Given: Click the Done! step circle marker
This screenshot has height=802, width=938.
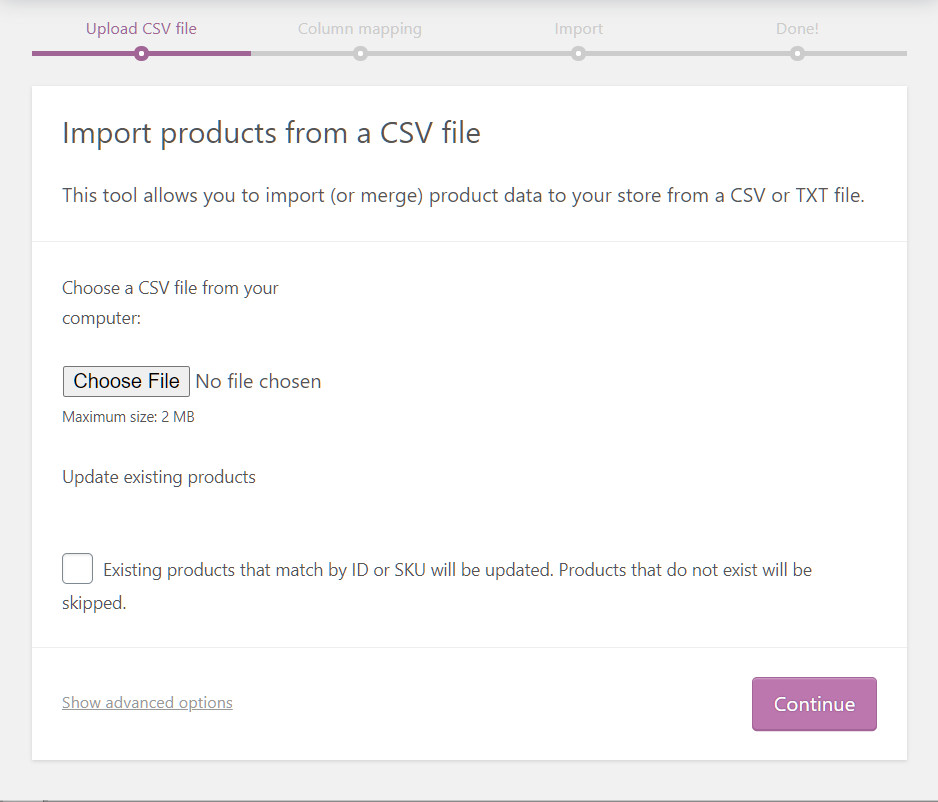Looking at the screenshot, I should [x=797, y=54].
